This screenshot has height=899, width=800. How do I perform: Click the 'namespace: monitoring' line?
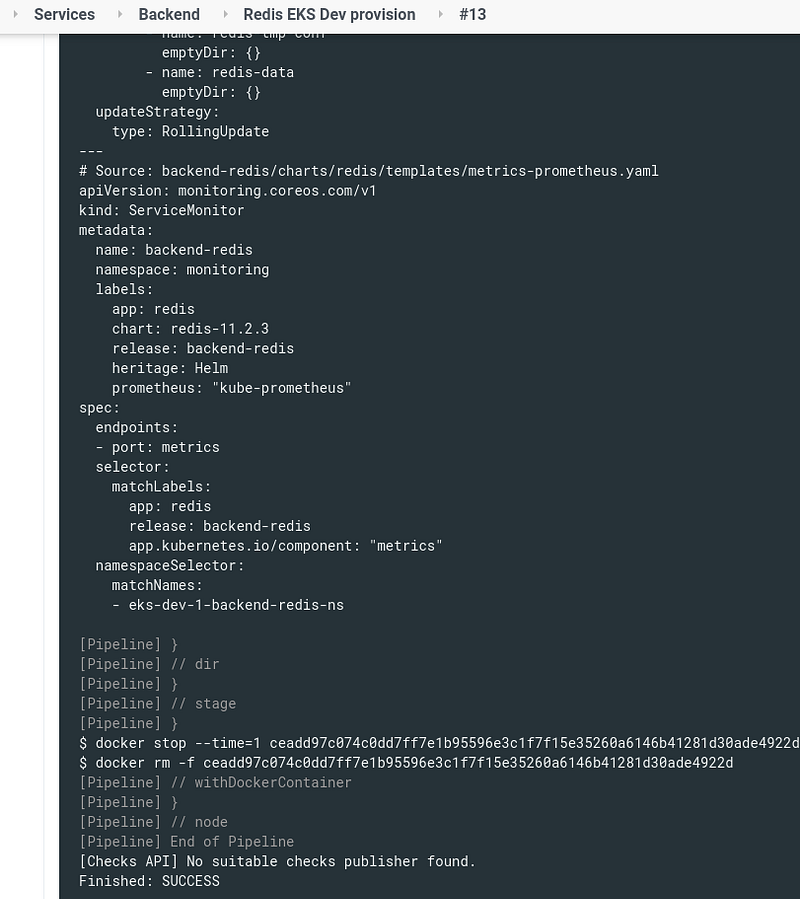tap(182, 269)
